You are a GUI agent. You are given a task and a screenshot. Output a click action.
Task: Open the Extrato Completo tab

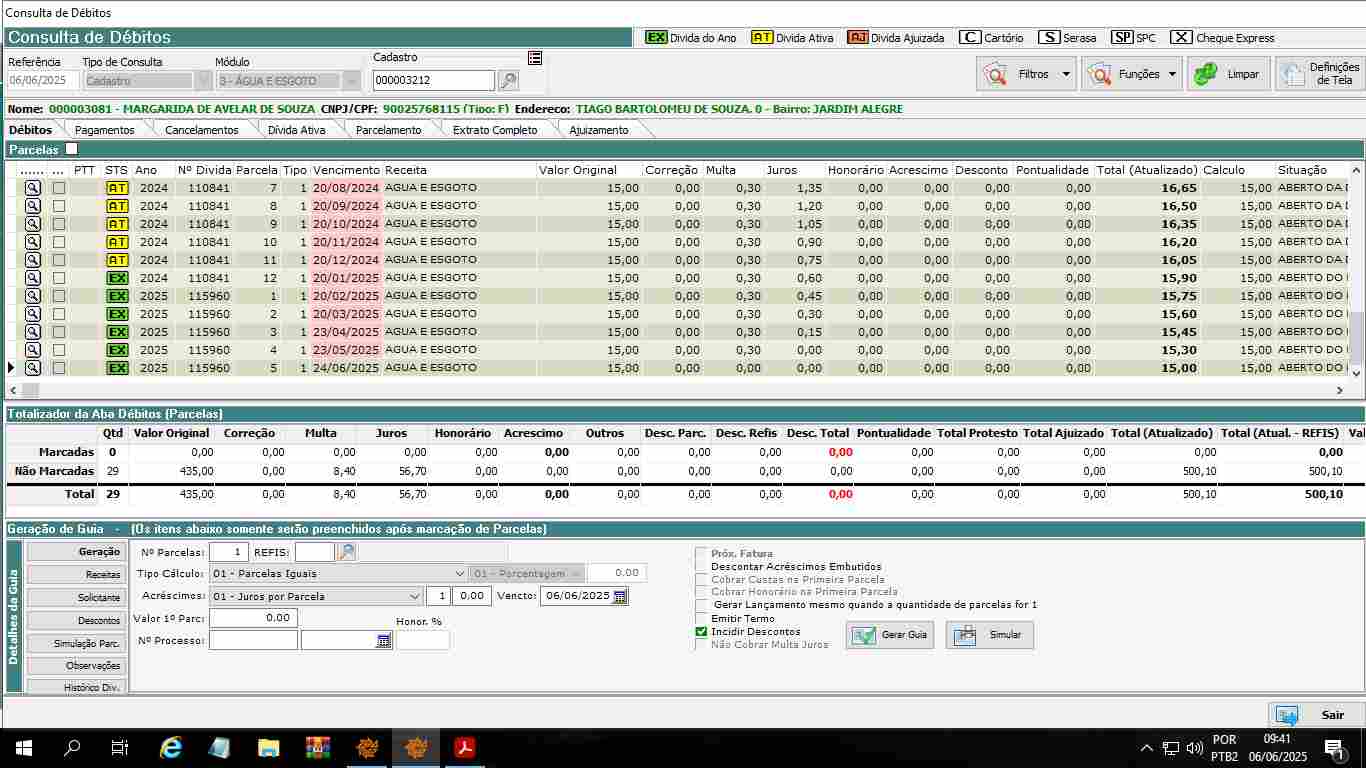tap(494, 130)
